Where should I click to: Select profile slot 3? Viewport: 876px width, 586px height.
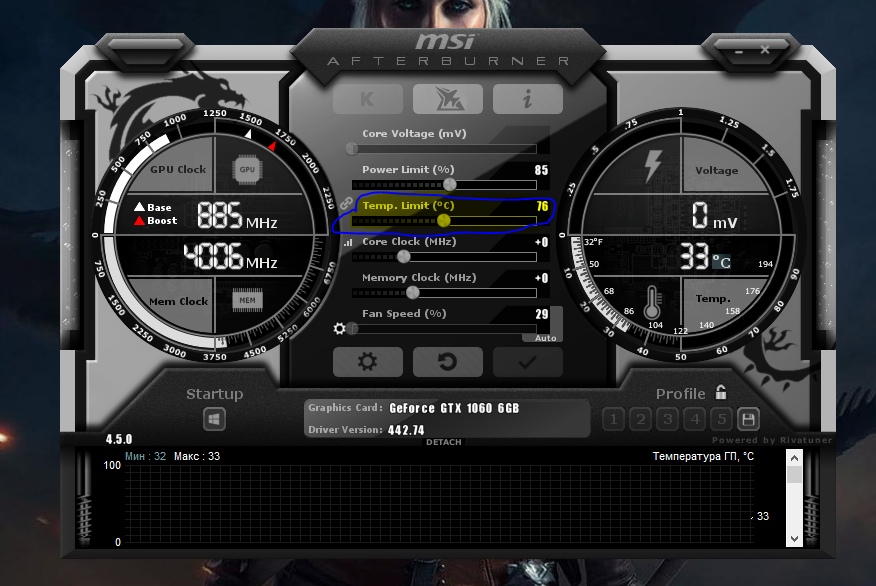(x=668, y=419)
